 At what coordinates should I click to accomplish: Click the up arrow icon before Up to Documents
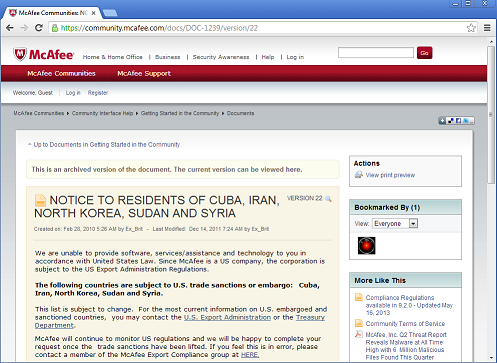click(30, 144)
